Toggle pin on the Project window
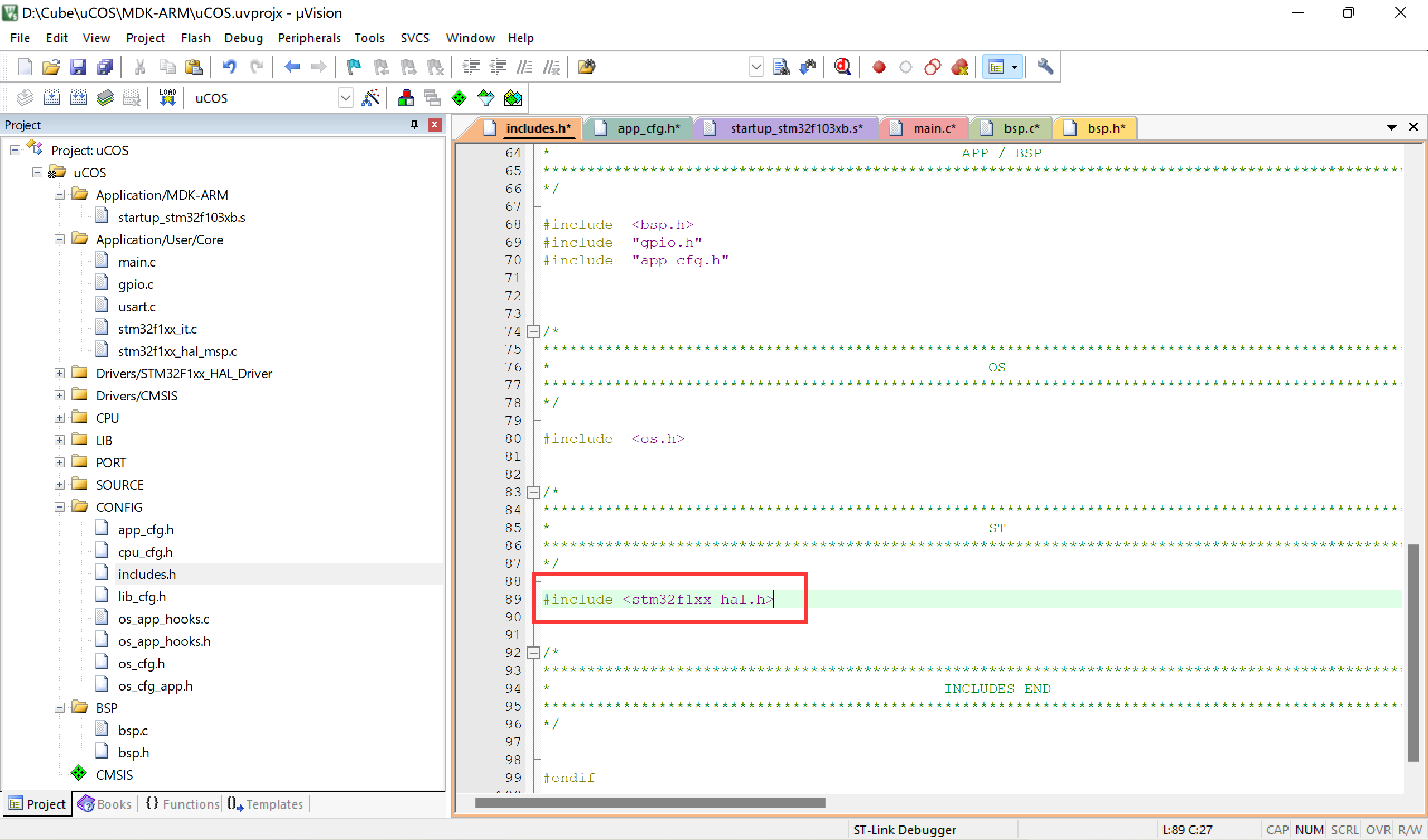Screen dimensions: 1428x840 coord(414,125)
